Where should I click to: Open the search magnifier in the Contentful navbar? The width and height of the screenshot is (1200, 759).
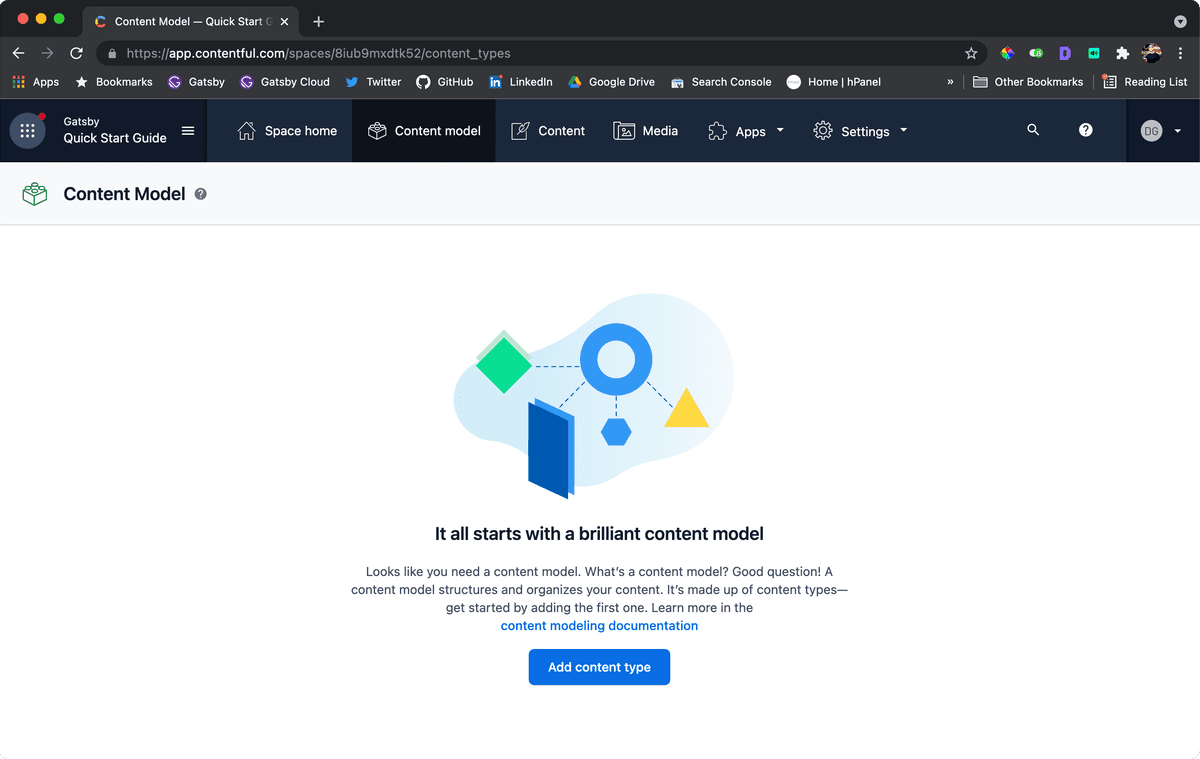(x=1033, y=130)
